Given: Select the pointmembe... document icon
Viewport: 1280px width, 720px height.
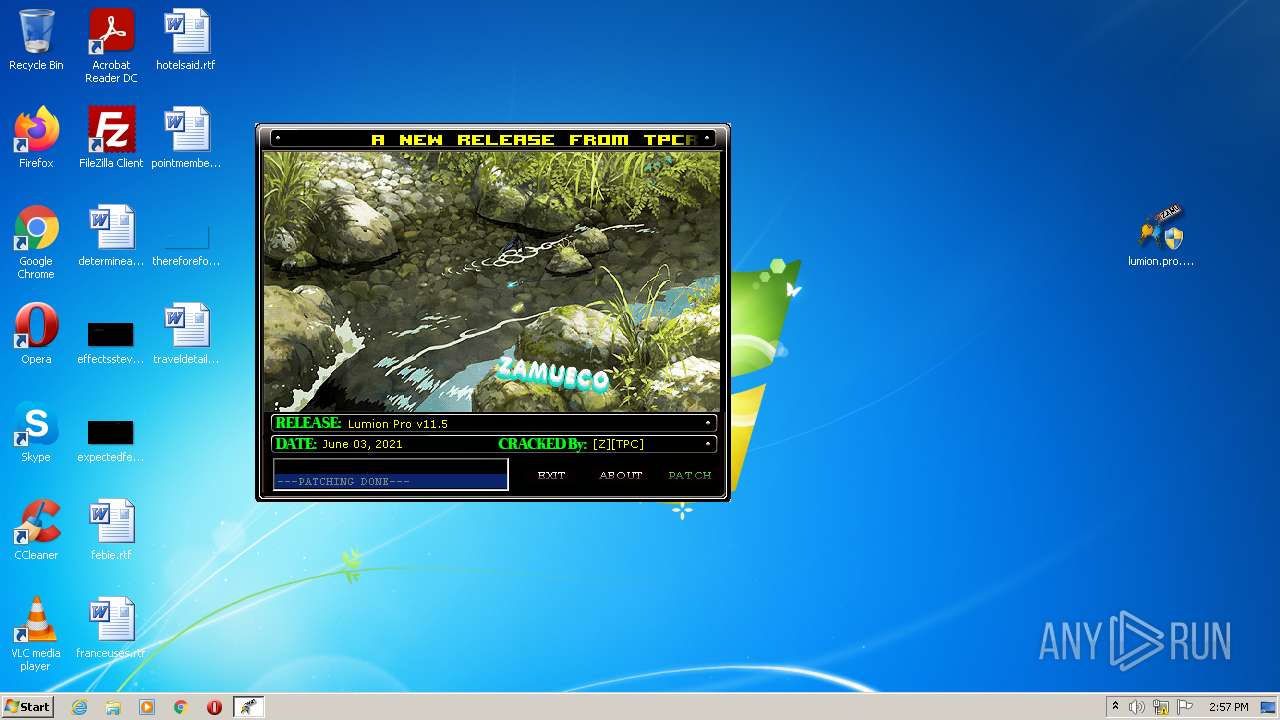Looking at the screenshot, I should click(186, 138).
